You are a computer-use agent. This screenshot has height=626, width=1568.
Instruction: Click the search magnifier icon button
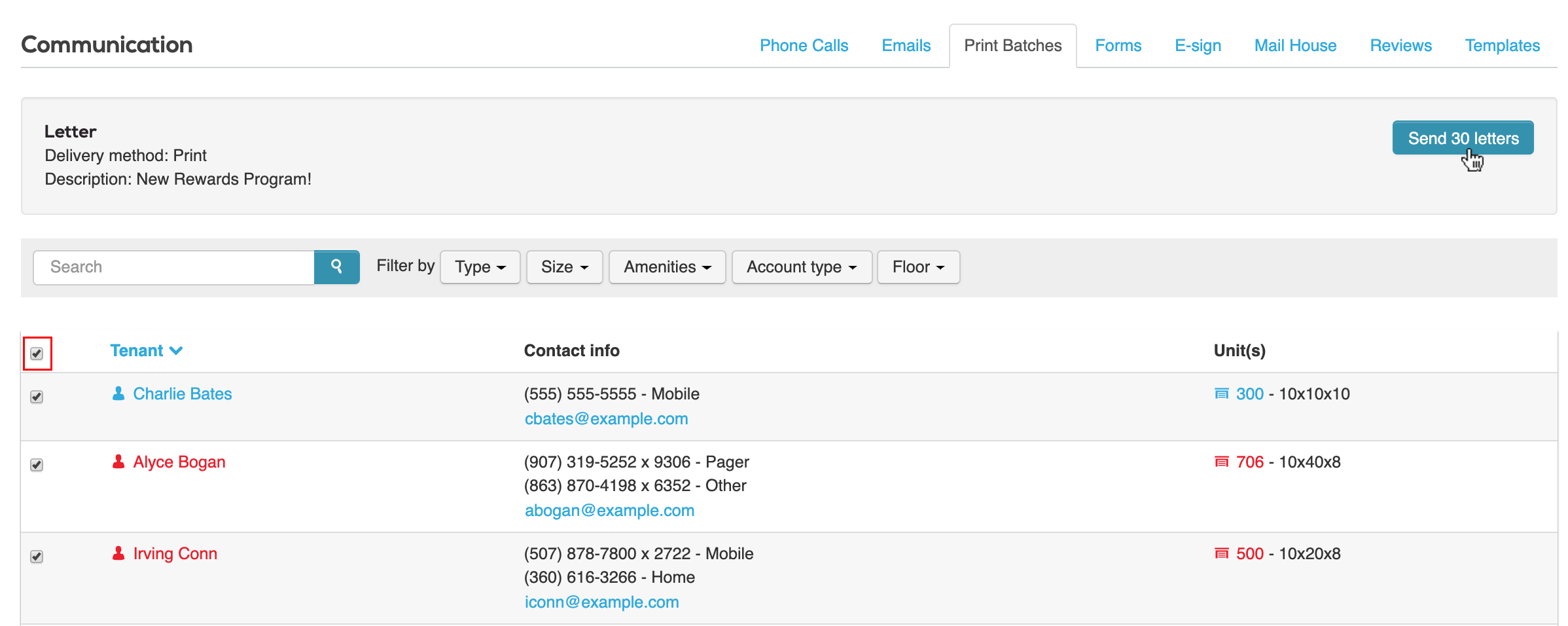tap(336, 267)
